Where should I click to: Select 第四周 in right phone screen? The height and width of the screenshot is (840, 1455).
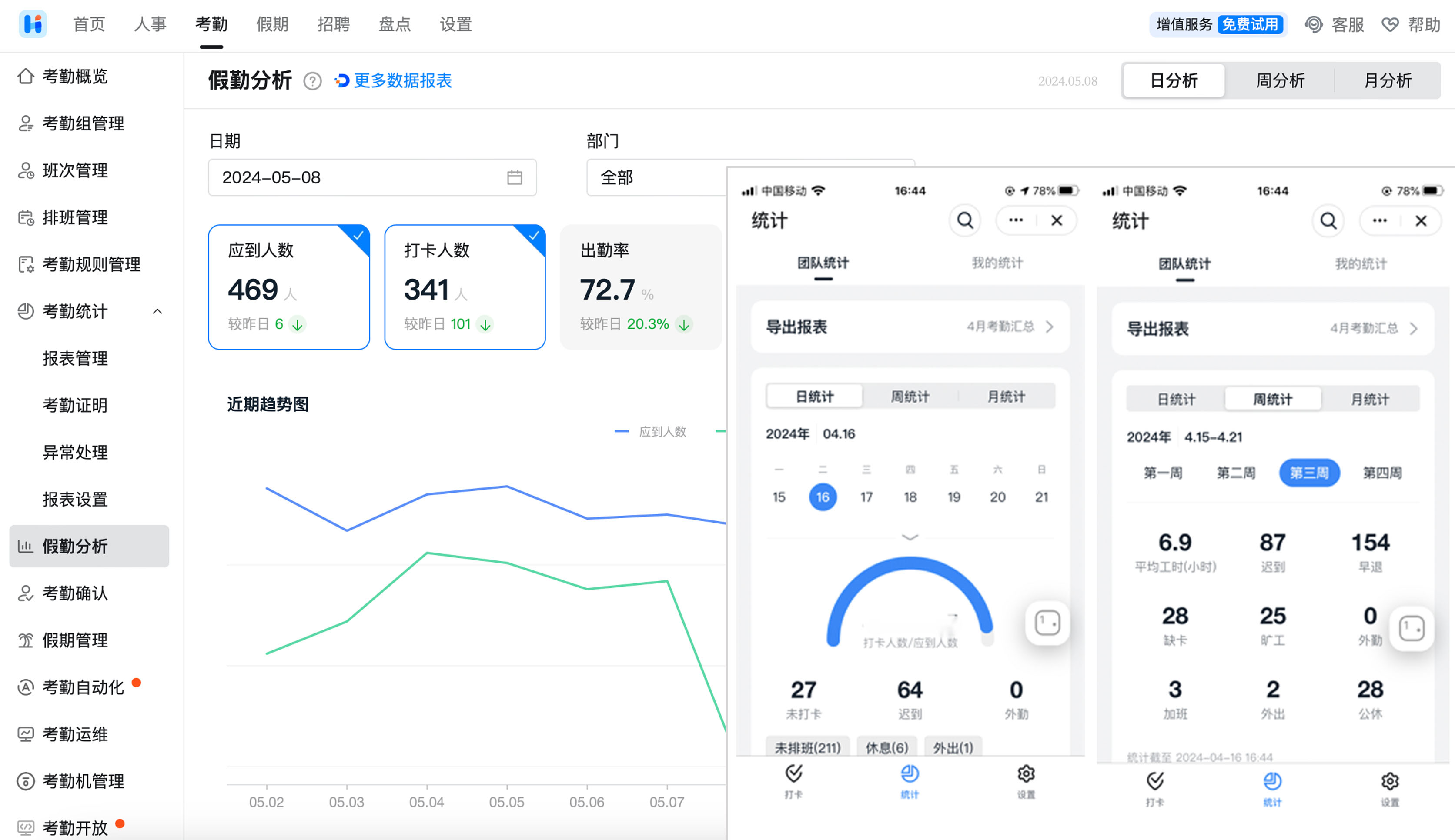click(1382, 473)
